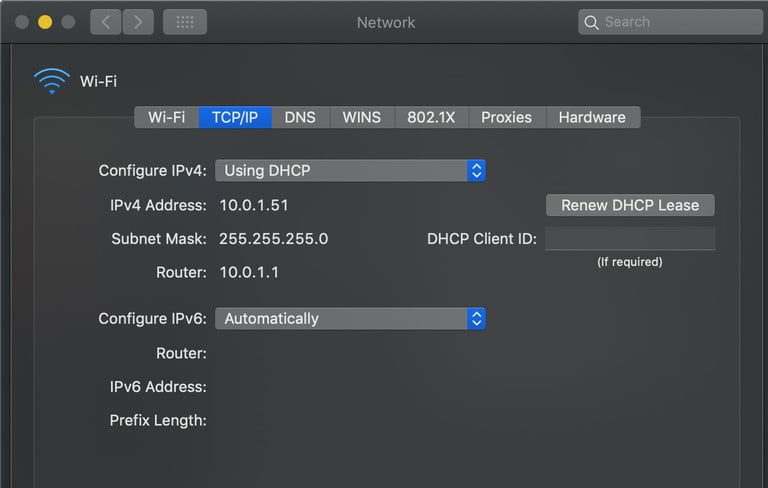Click in the DHCP Client ID field
The height and width of the screenshot is (488, 768).
630,239
